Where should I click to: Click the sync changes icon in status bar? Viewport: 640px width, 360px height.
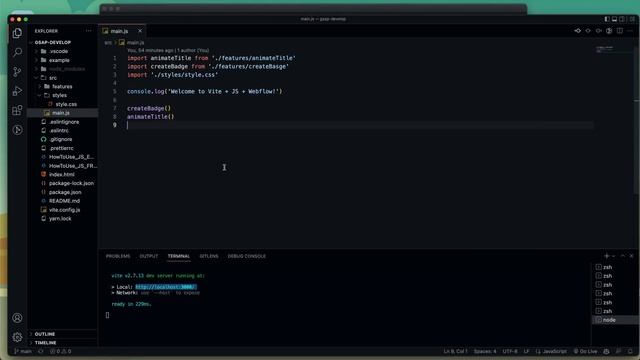point(41,351)
